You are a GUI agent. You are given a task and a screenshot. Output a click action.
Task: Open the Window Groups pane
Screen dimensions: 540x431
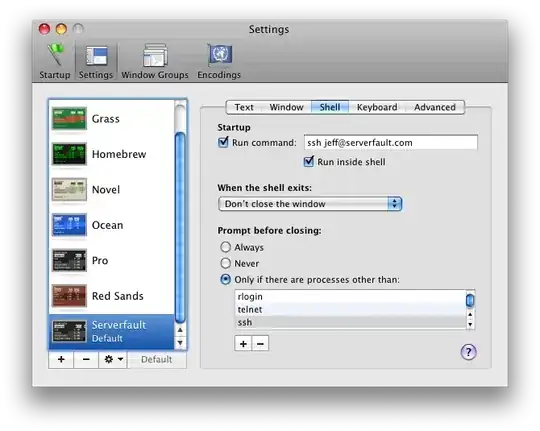coord(155,62)
